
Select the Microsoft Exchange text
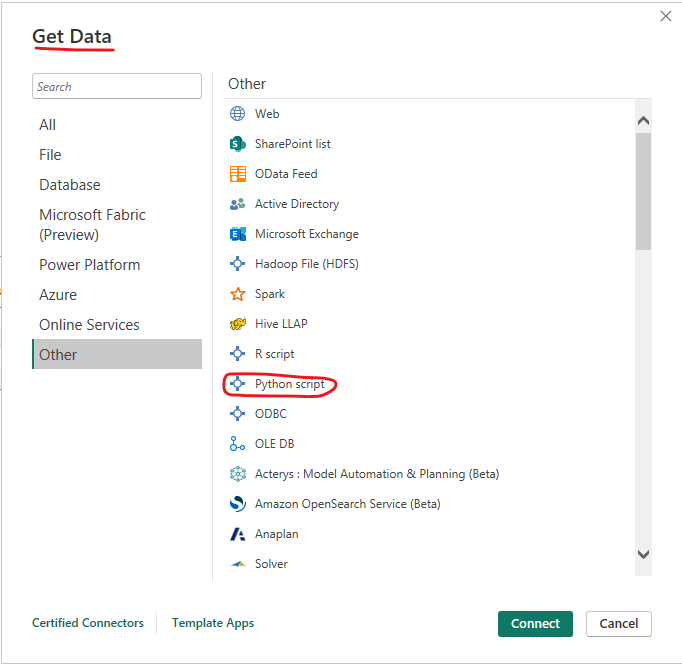(307, 234)
